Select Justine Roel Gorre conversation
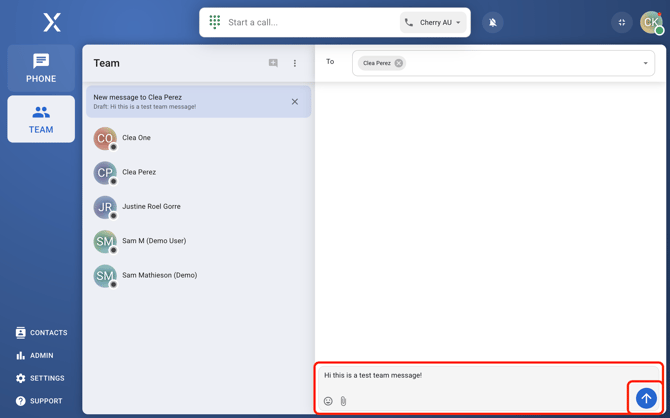 point(151,207)
